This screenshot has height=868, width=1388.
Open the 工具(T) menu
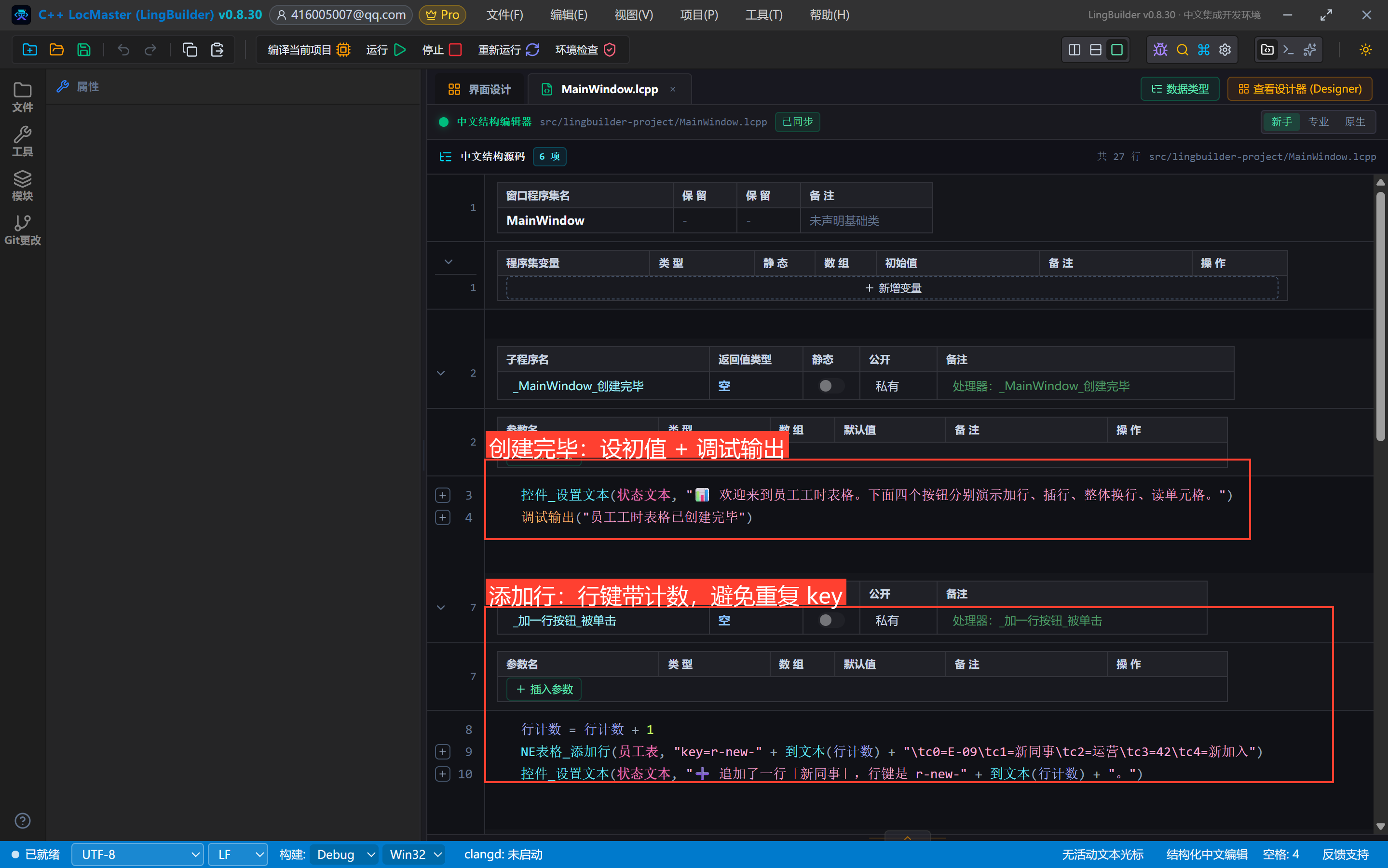[x=763, y=15]
